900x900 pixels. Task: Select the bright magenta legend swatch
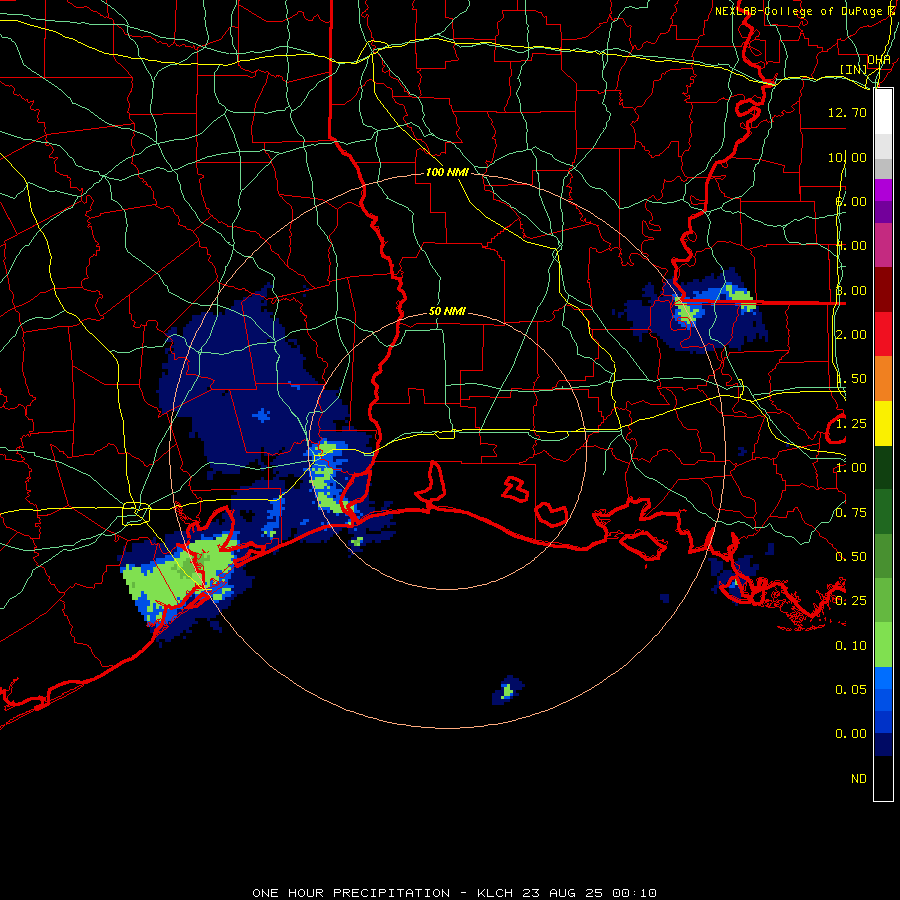tap(883, 190)
